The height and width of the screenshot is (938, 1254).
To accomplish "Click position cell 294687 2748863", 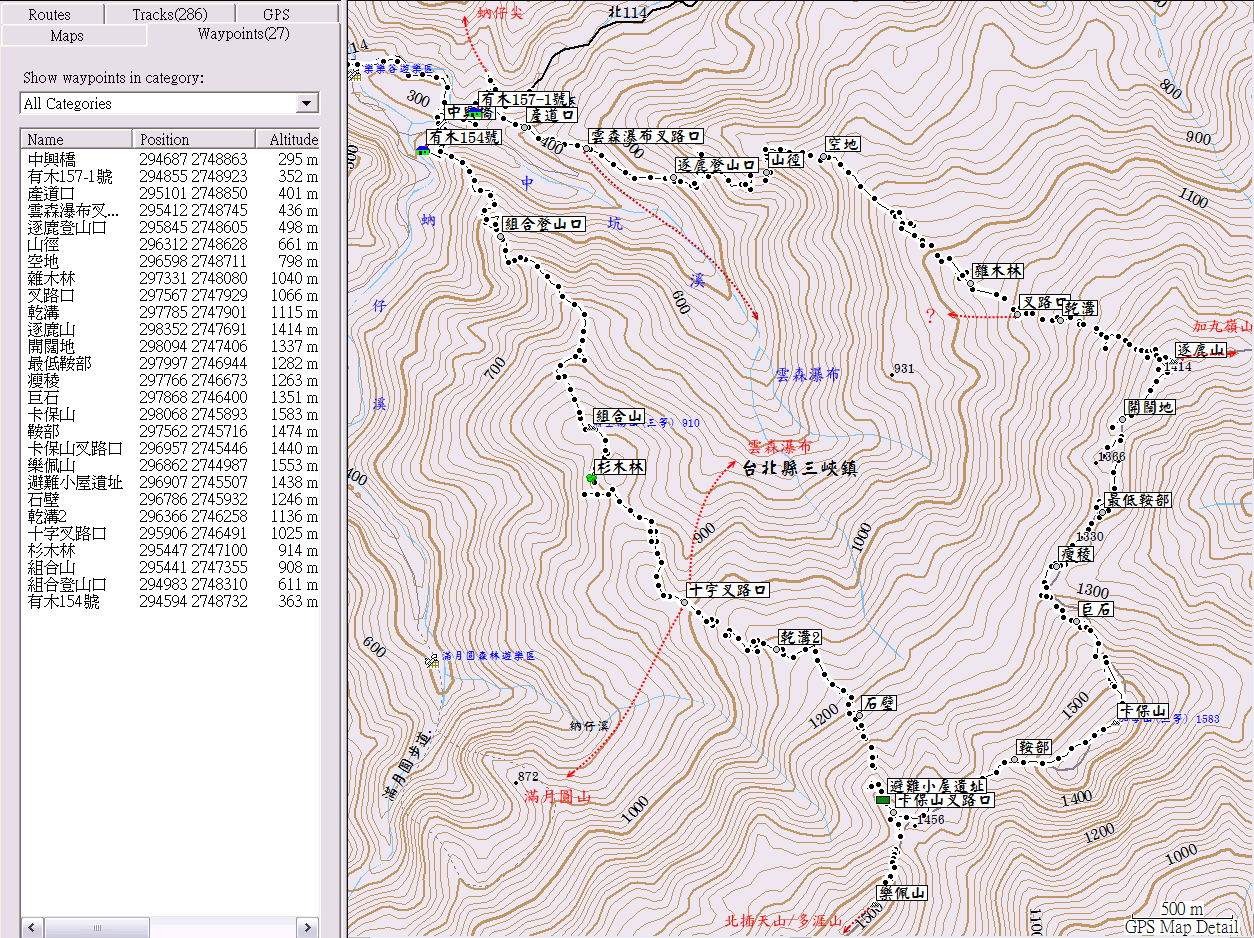I will [x=193, y=159].
